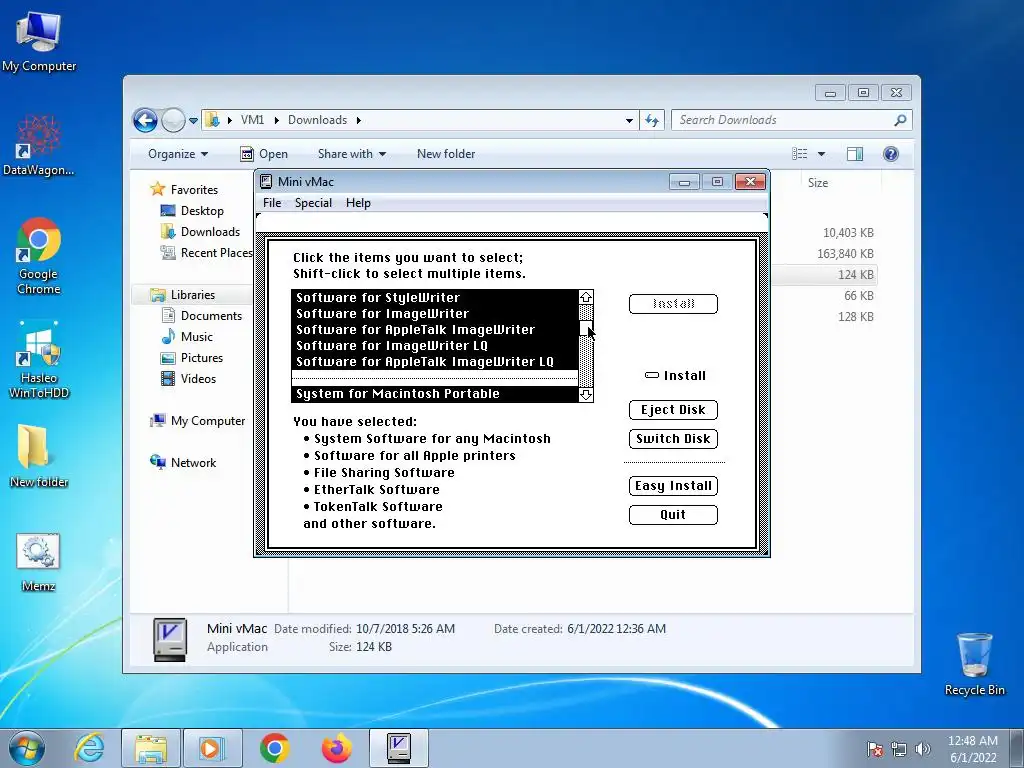Click Explorer forward navigation arrow
Image resolution: width=1024 pixels, height=768 pixels.
tap(173, 120)
